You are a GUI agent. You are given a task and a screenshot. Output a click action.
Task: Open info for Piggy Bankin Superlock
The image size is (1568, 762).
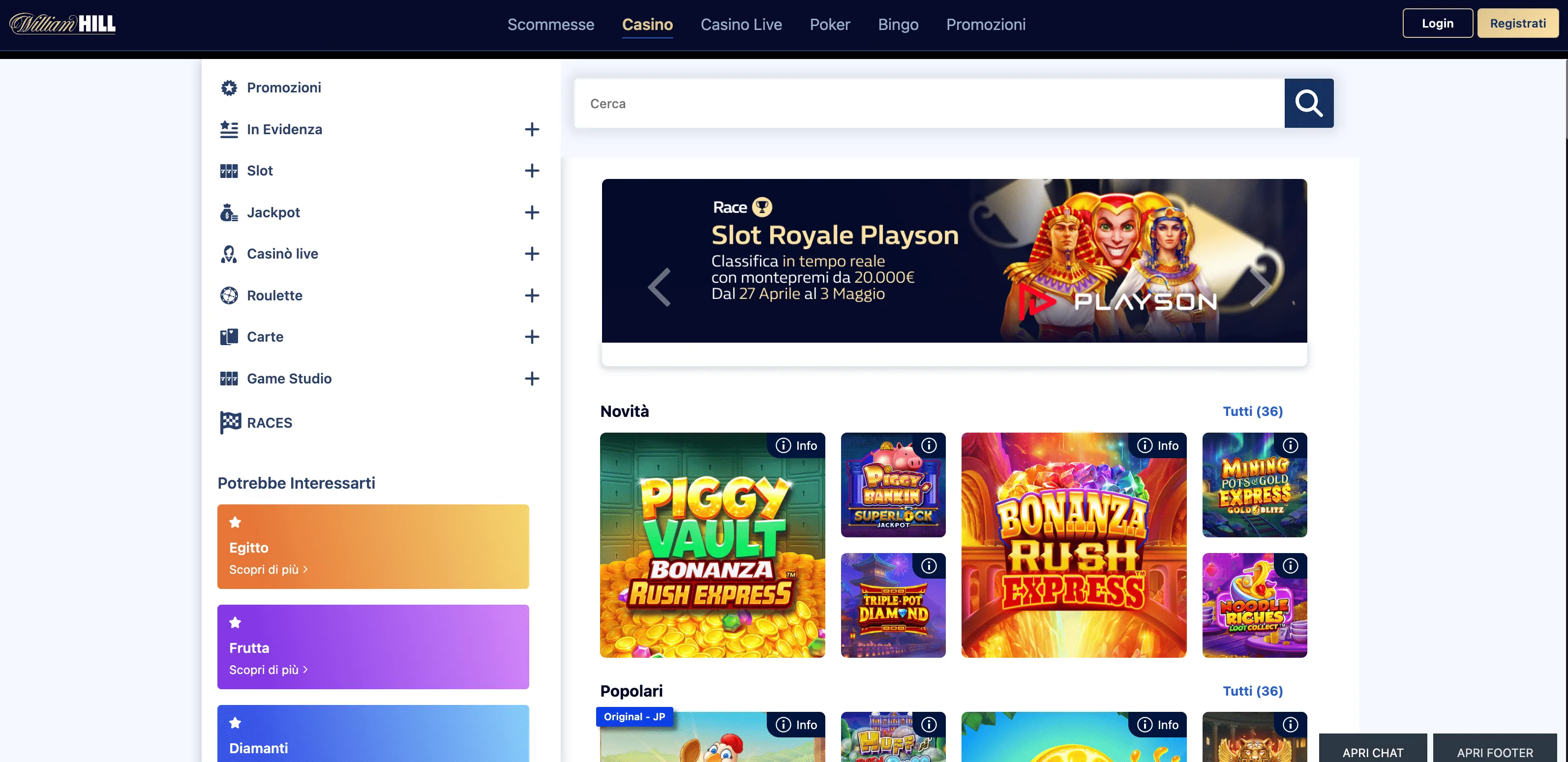click(x=929, y=445)
